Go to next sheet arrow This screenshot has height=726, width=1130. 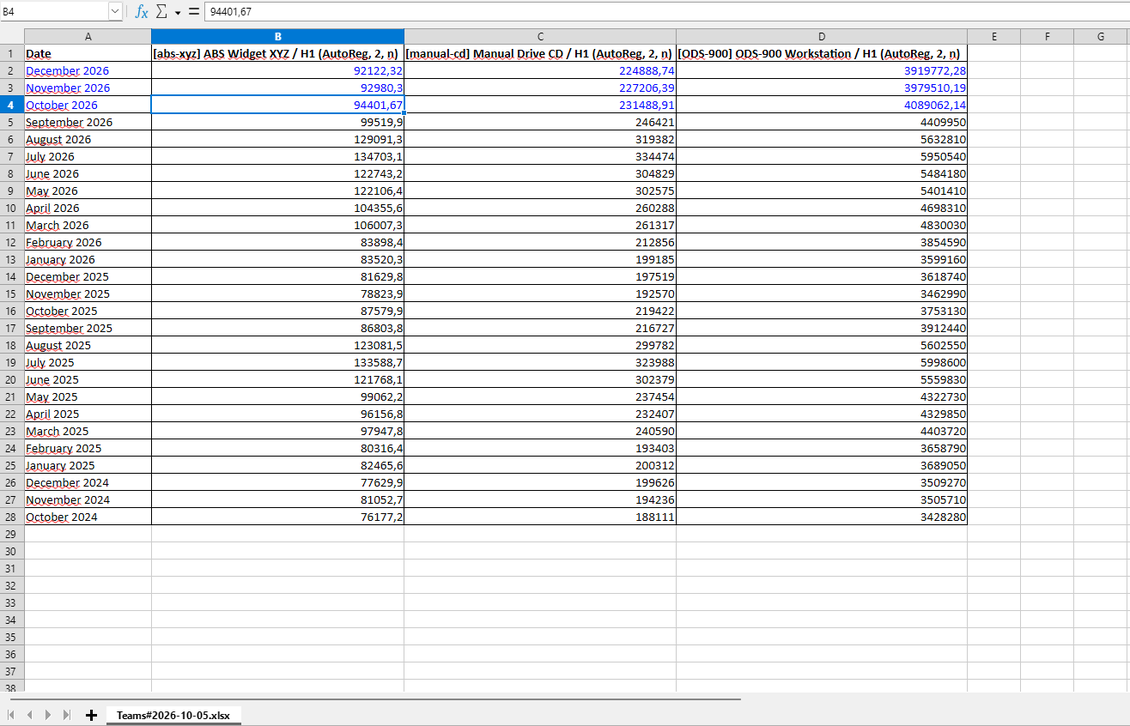click(x=48, y=714)
